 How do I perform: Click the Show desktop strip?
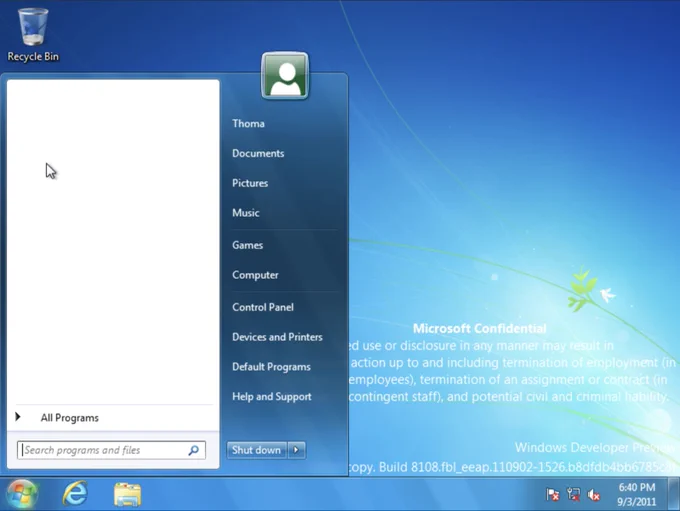[x=673, y=494]
